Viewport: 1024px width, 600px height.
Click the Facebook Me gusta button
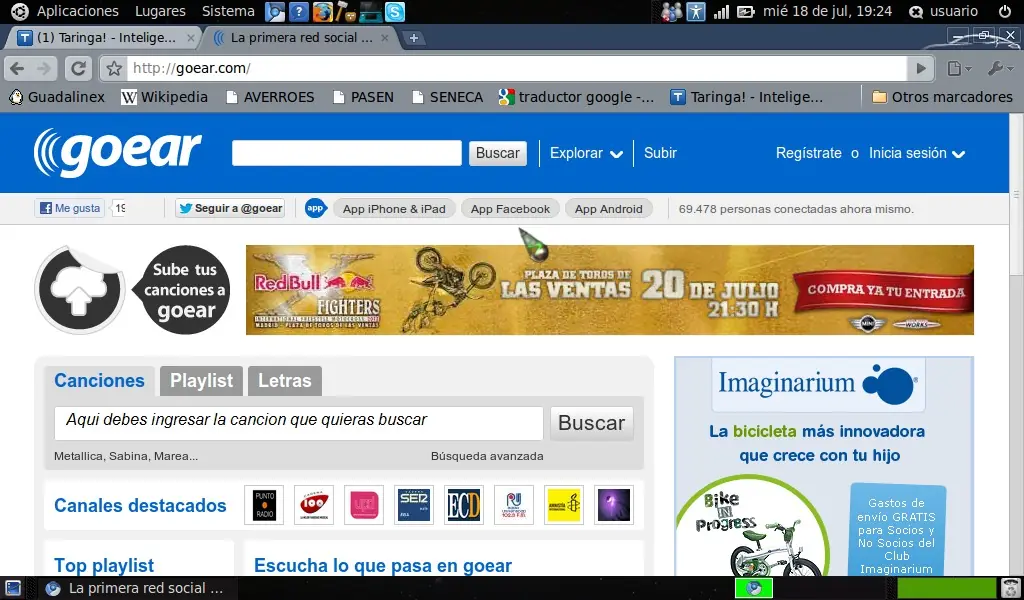click(70, 208)
